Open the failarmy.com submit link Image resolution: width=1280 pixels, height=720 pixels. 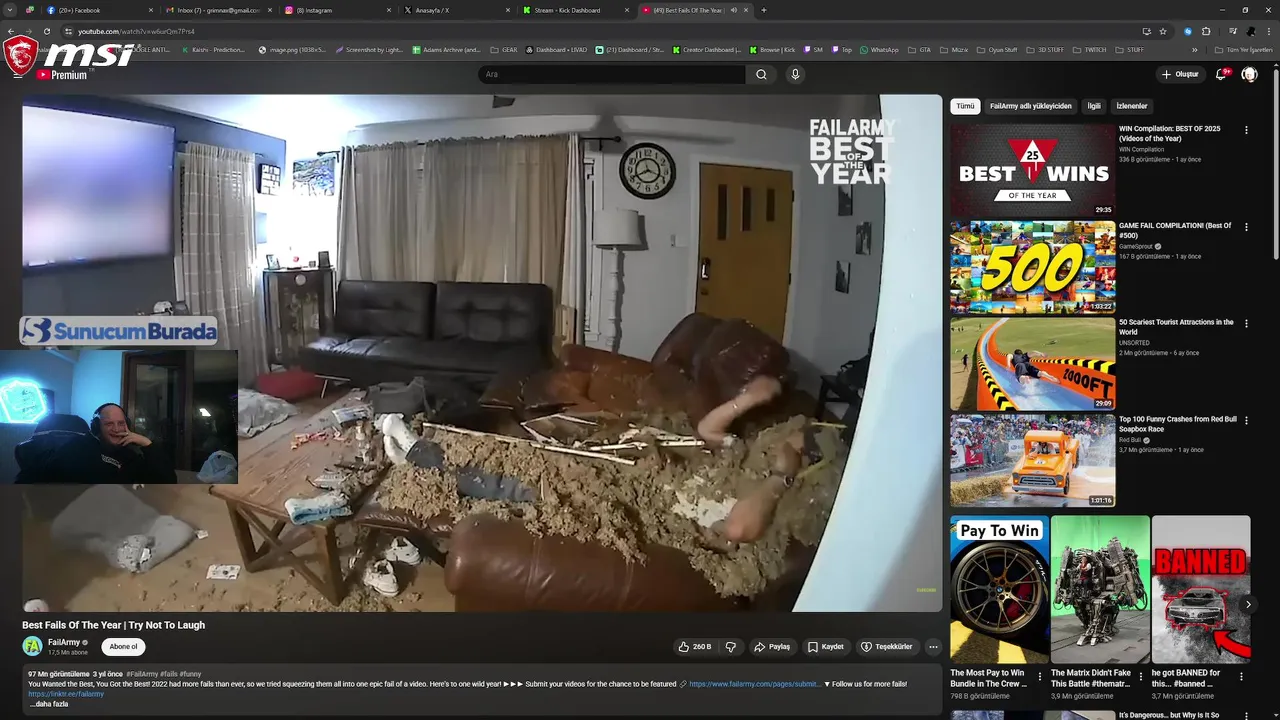click(x=755, y=684)
